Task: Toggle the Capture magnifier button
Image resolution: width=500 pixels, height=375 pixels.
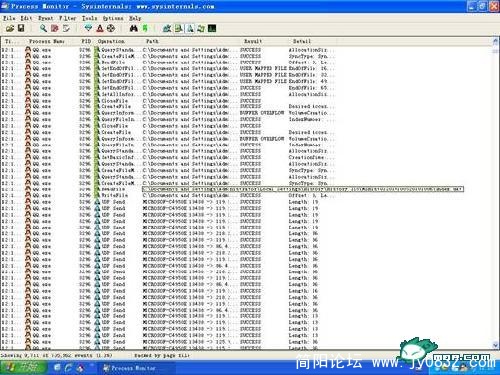Action: click(x=43, y=28)
